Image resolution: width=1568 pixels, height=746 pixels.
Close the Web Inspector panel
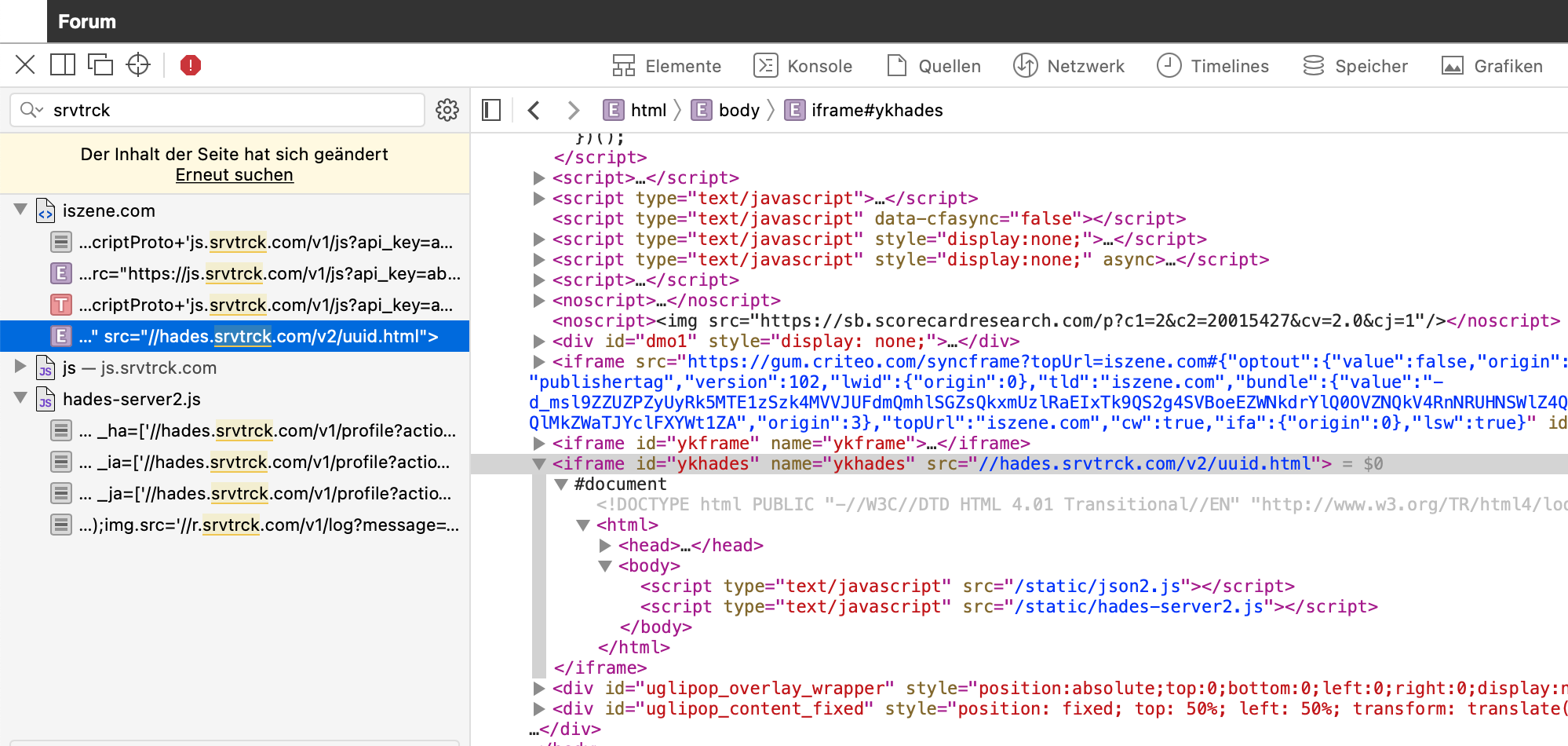tap(25, 65)
